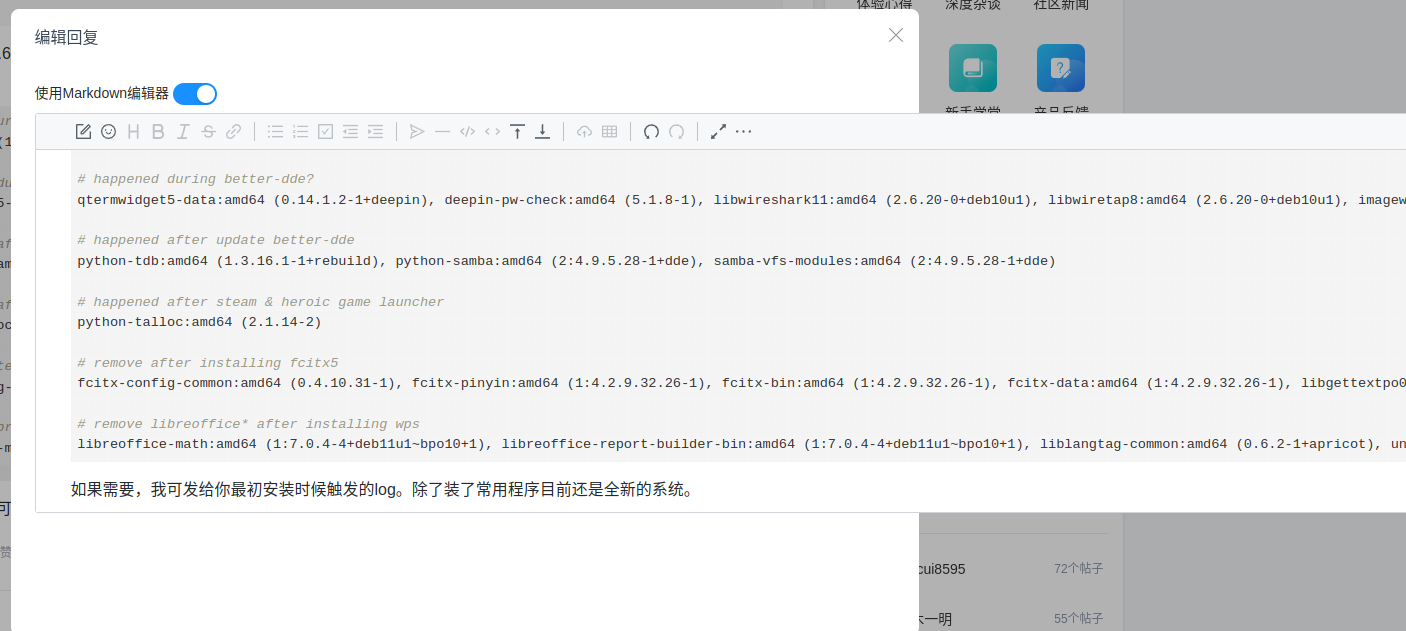The image size is (1406, 631).
Task: Click the line starting with qtermwidget5-data:amd64
Action: coord(741,200)
